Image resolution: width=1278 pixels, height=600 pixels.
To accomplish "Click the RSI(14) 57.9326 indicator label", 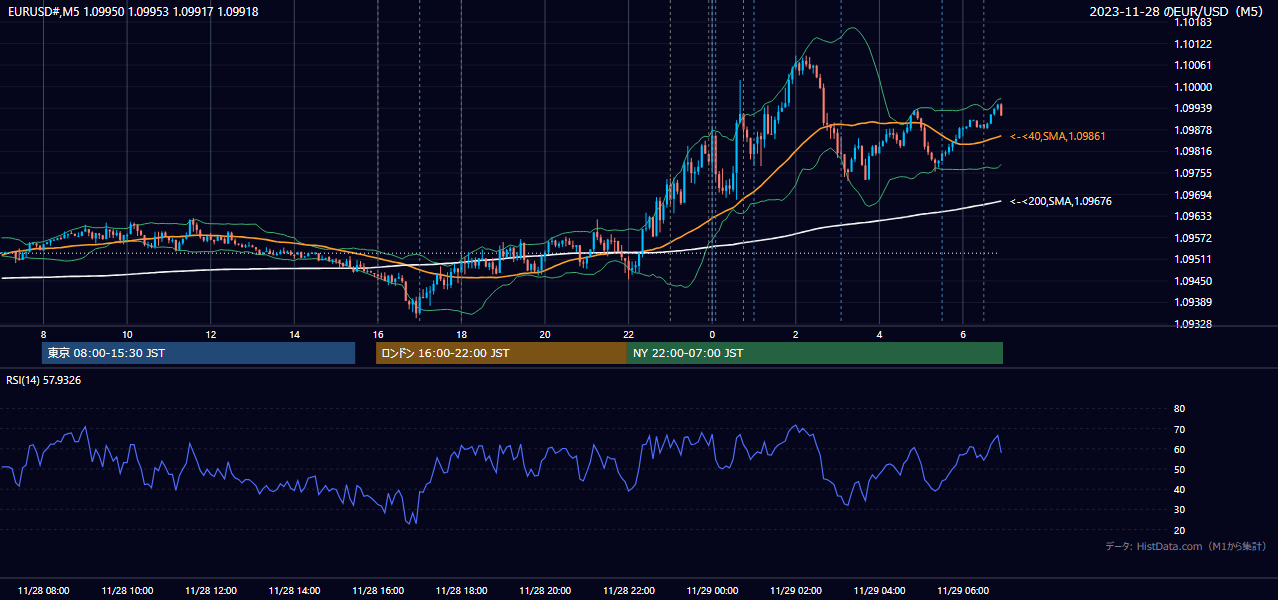I will click(x=44, y=380).
